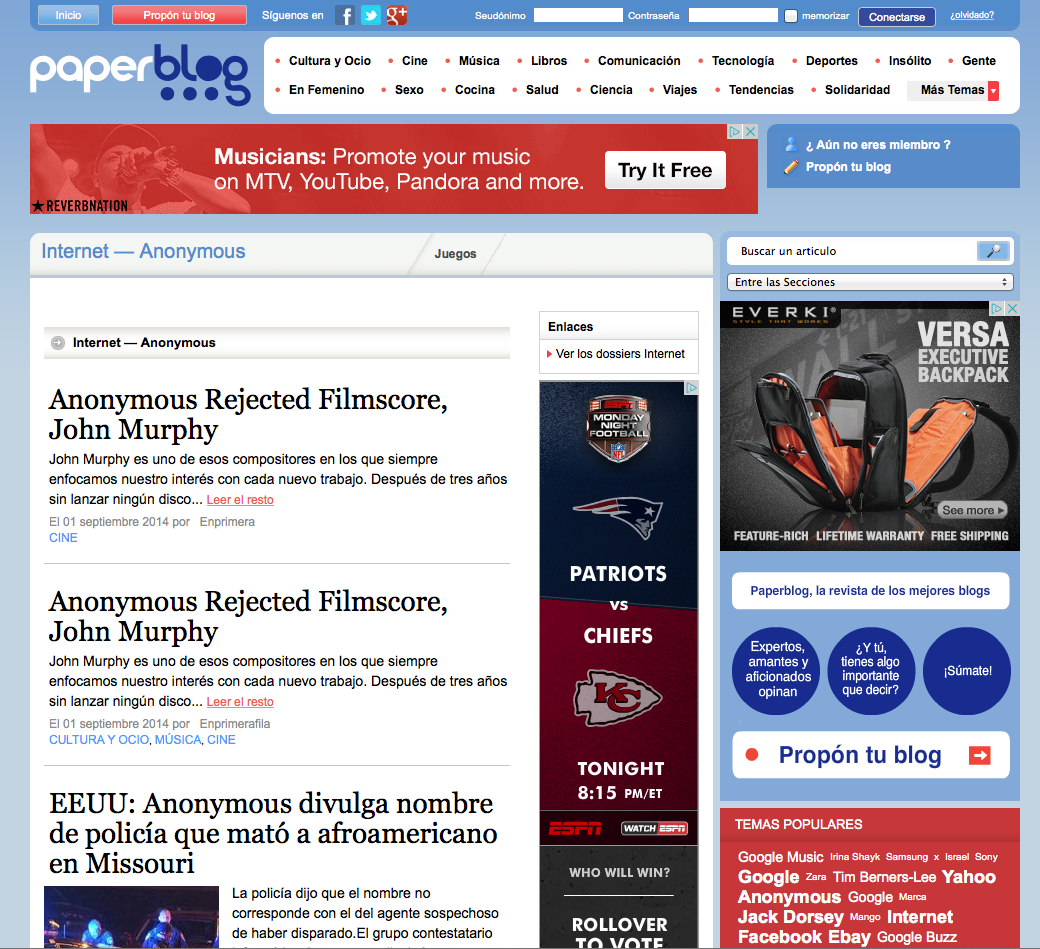Click the Expertos, amantes y aficionados circle
1040x949 pixels.
776,671
